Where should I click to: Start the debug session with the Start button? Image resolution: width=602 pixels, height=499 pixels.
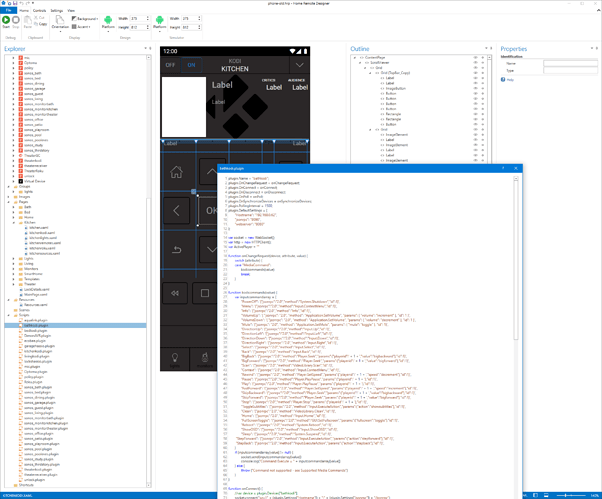coord(6,20)
